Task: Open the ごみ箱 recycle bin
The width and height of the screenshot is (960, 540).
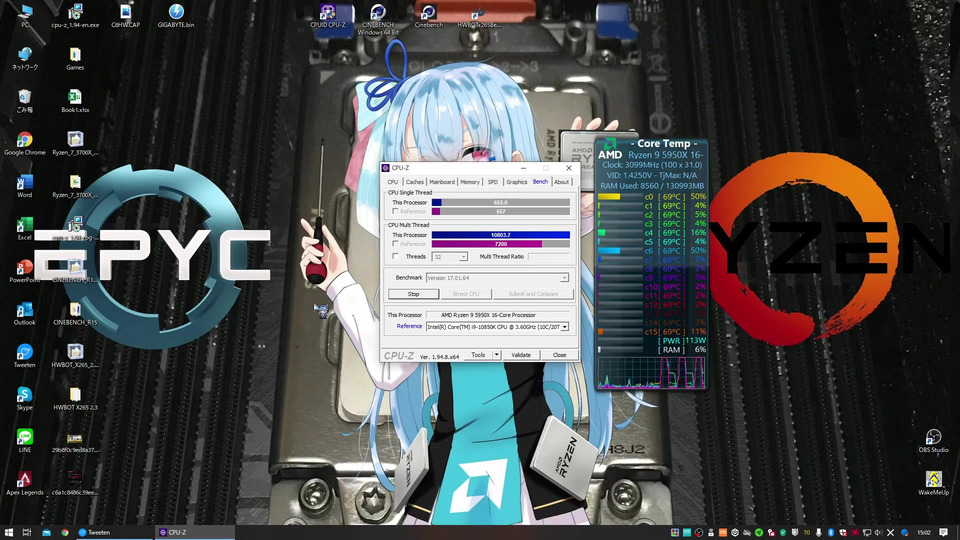Action: 25,101
